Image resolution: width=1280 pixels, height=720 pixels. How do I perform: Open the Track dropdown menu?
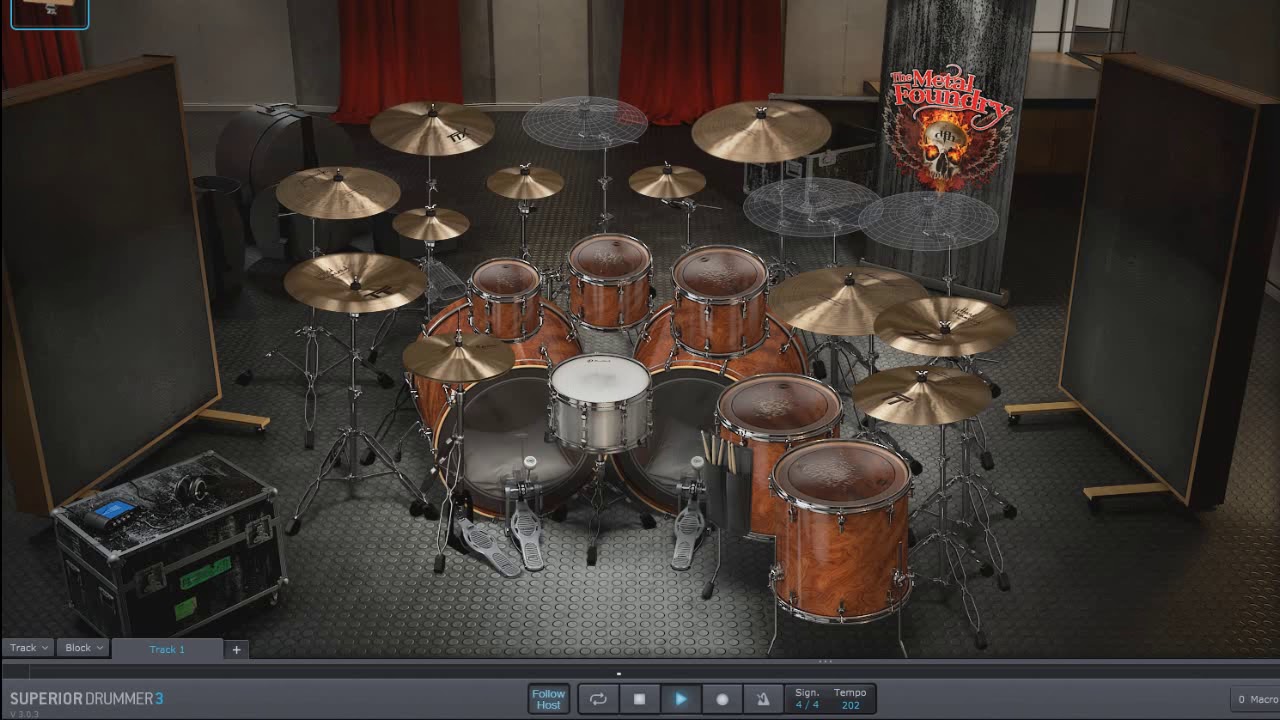click(28, 648)
